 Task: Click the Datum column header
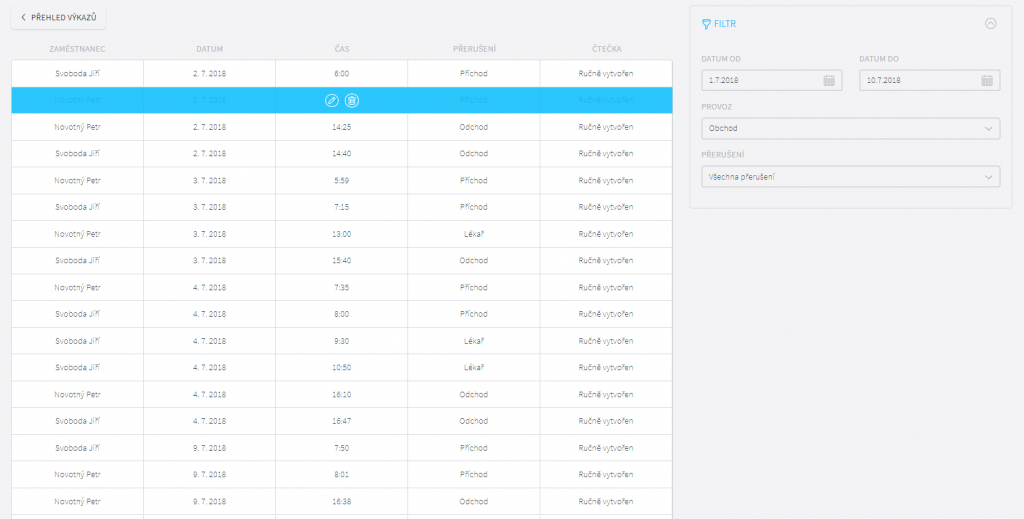tap(210, 49)
